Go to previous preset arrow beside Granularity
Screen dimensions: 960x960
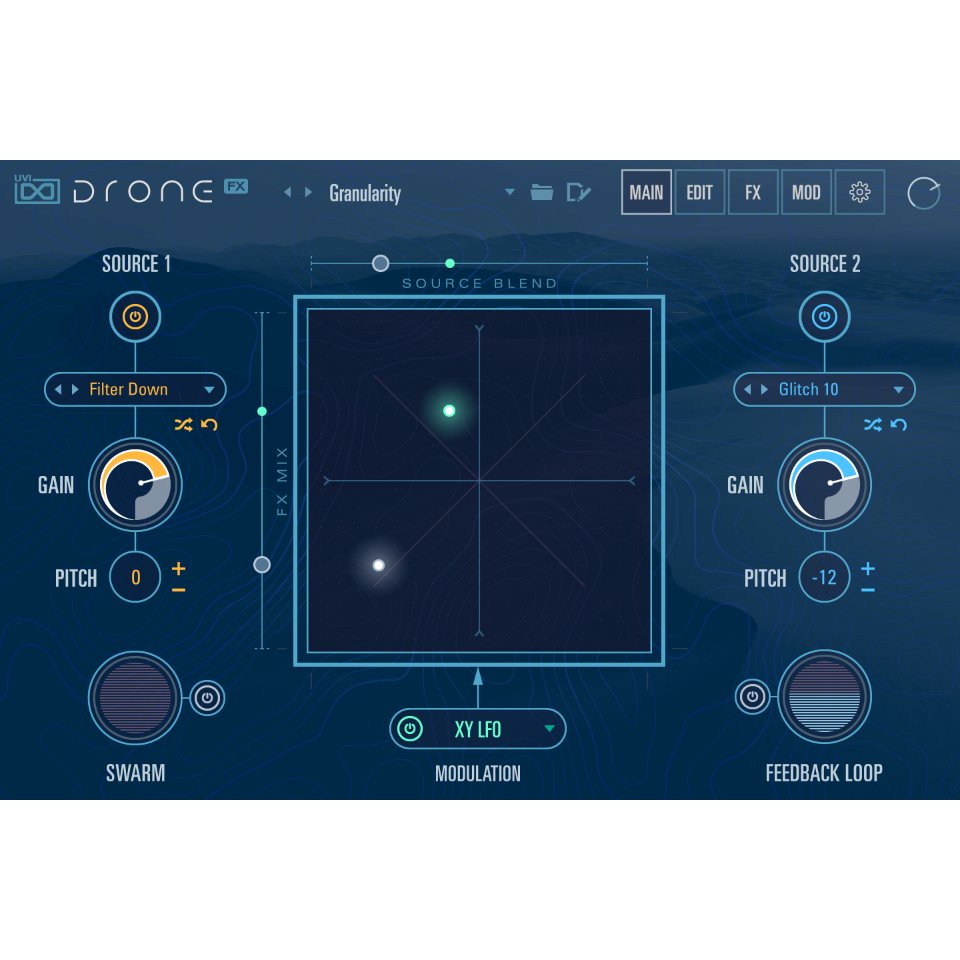pyautogui.click(x=287, y=192)
